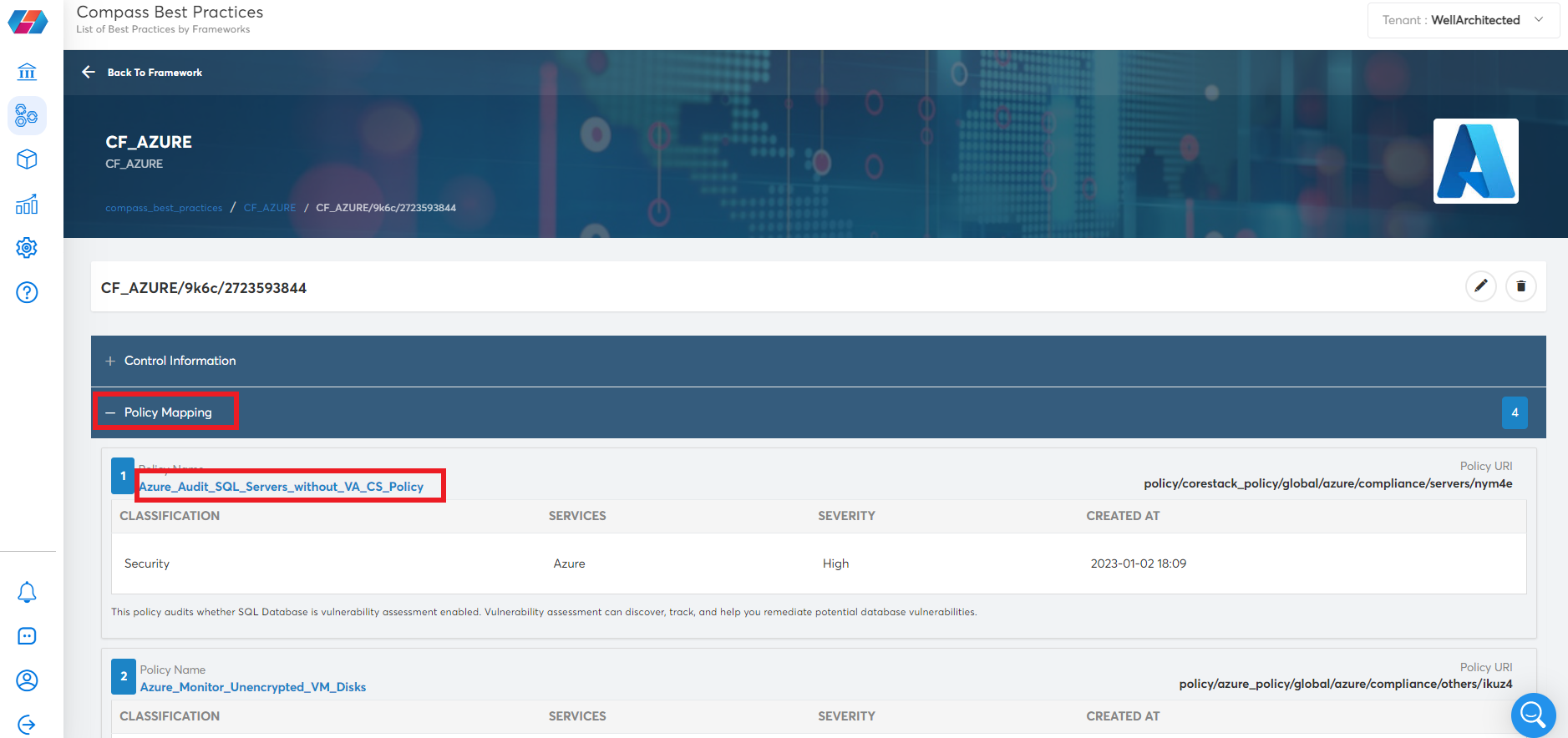Click the trash delete icon for the control
Screen dimensions: 1568x738
[1521, 286]
